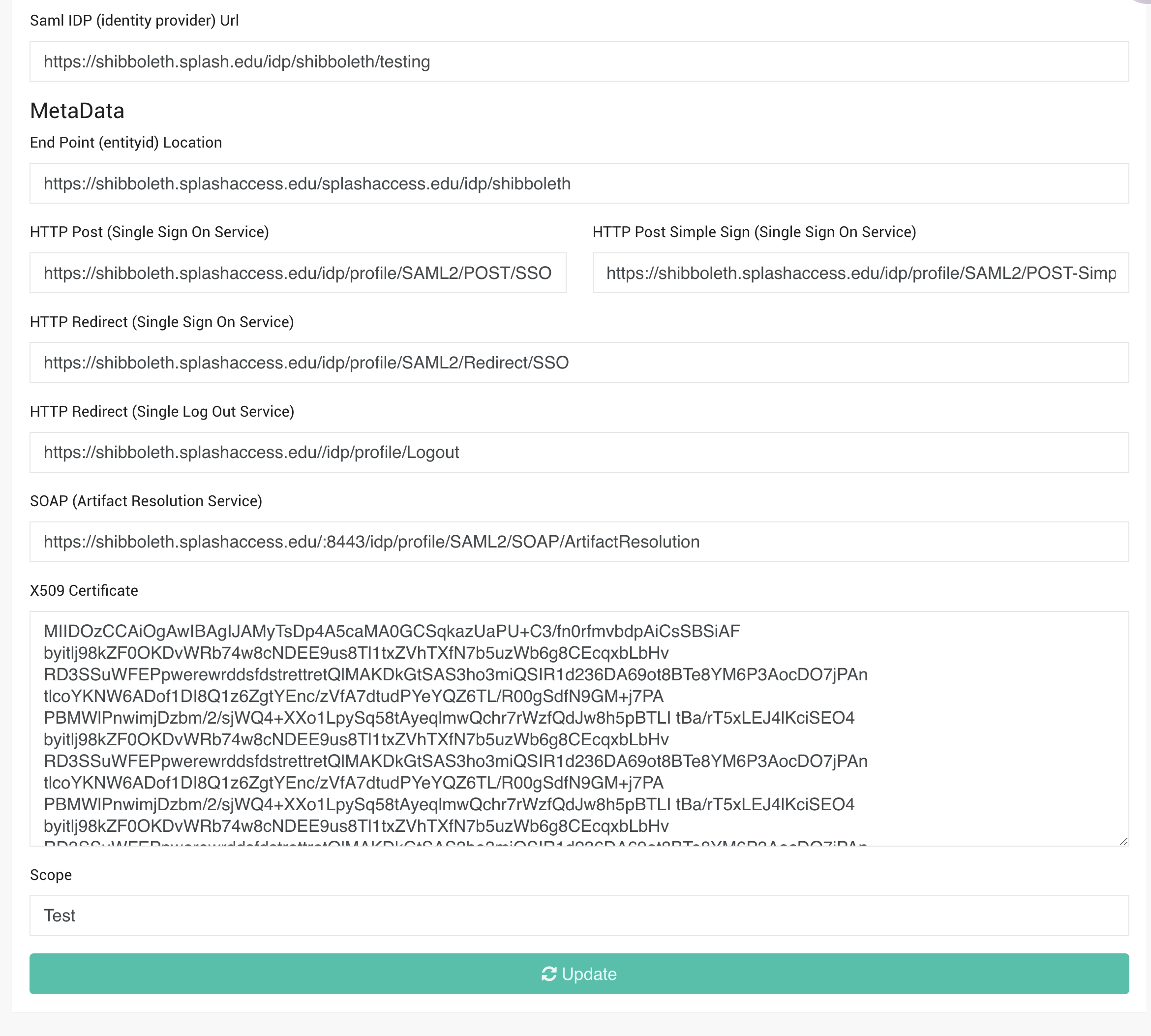Image resolution: width=1151 pixels, height=1036 pixels.
Task: Click HTTP Redirect (Single Sign On Service) label
Action: point(162,322)
